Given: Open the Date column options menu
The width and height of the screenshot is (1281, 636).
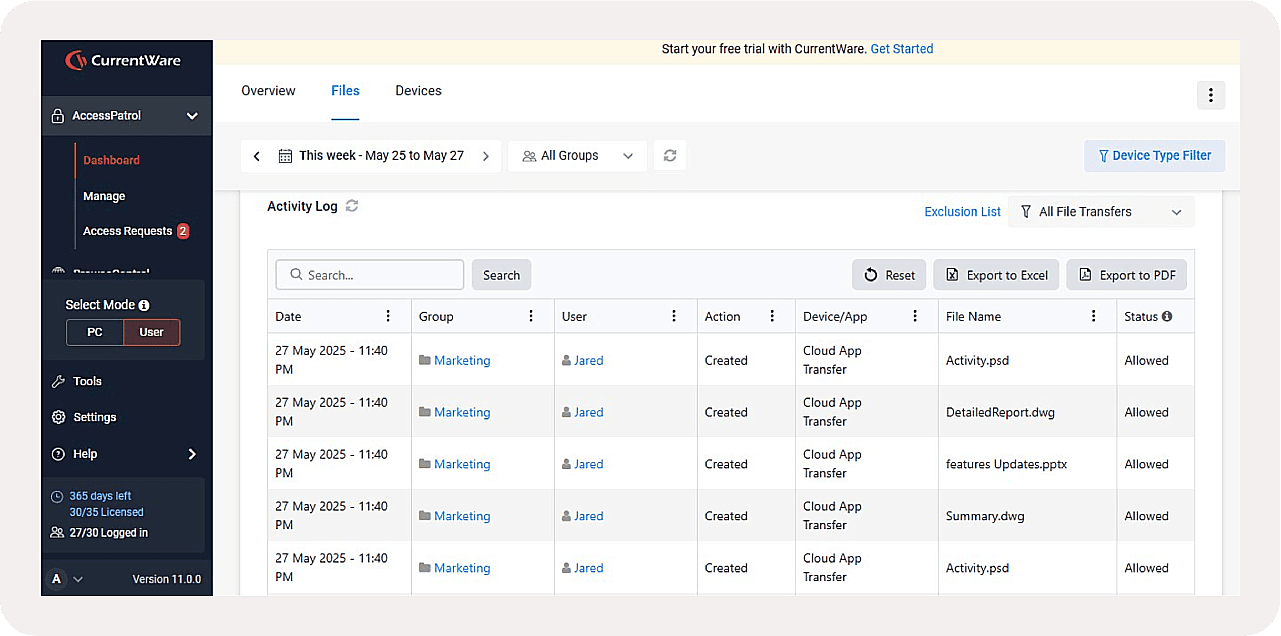Looking at the screenshot, I should click(388, 316).
